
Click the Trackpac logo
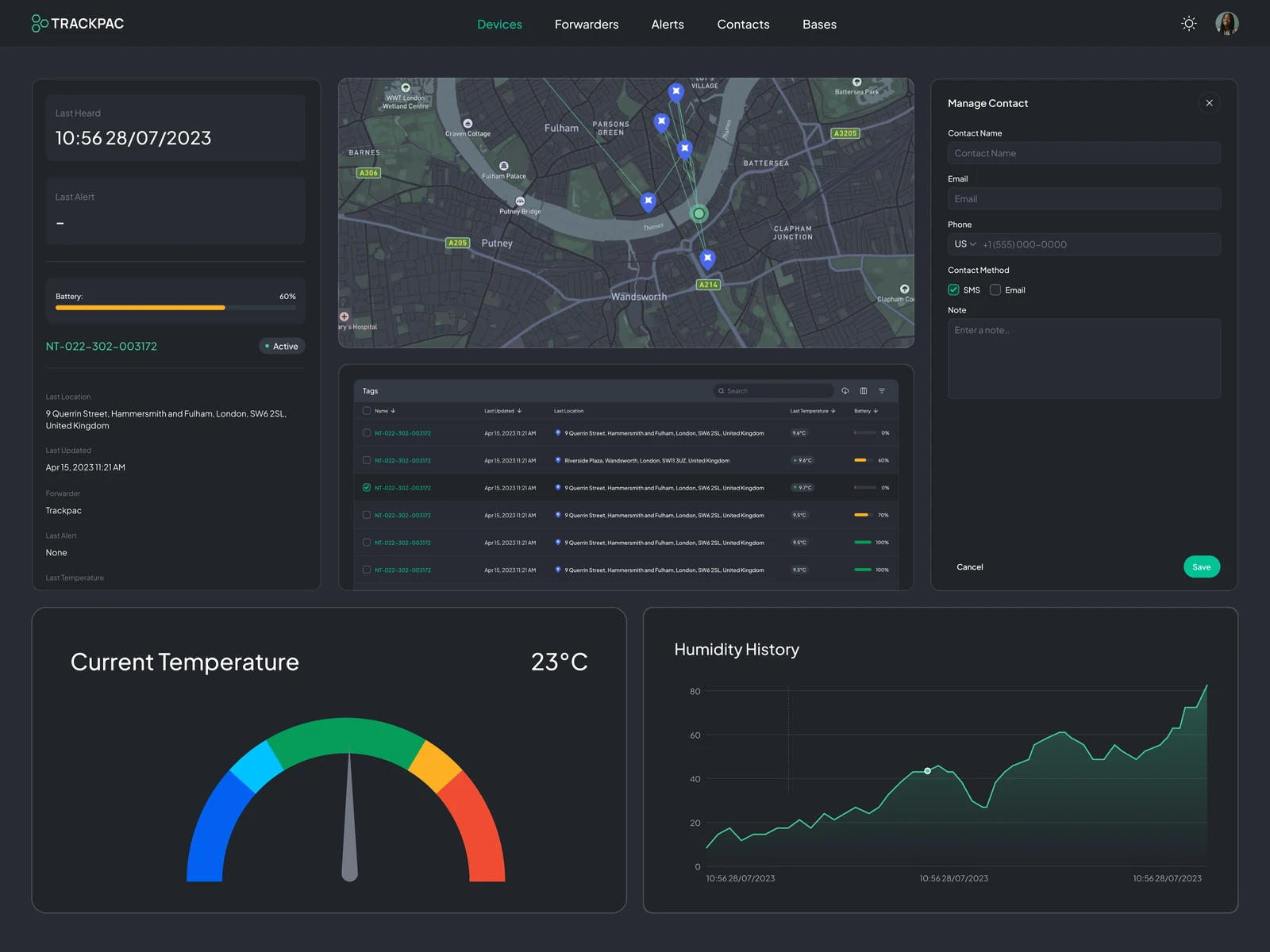click(x=78, y=24)
